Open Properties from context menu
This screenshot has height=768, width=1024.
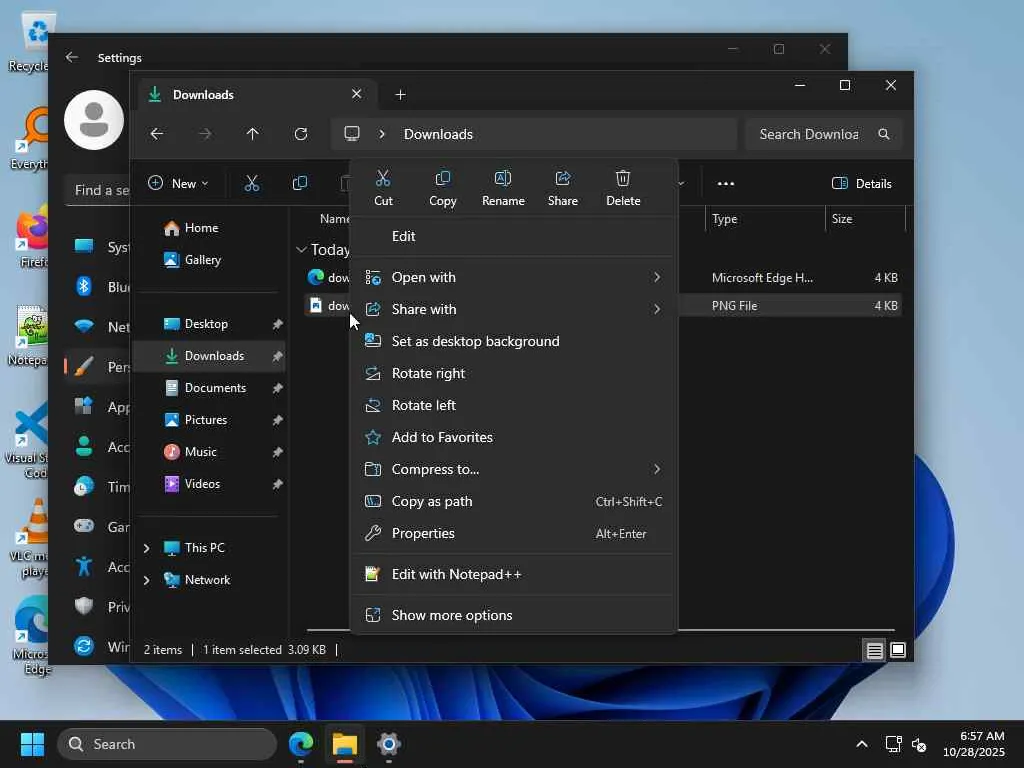point(514,534)
